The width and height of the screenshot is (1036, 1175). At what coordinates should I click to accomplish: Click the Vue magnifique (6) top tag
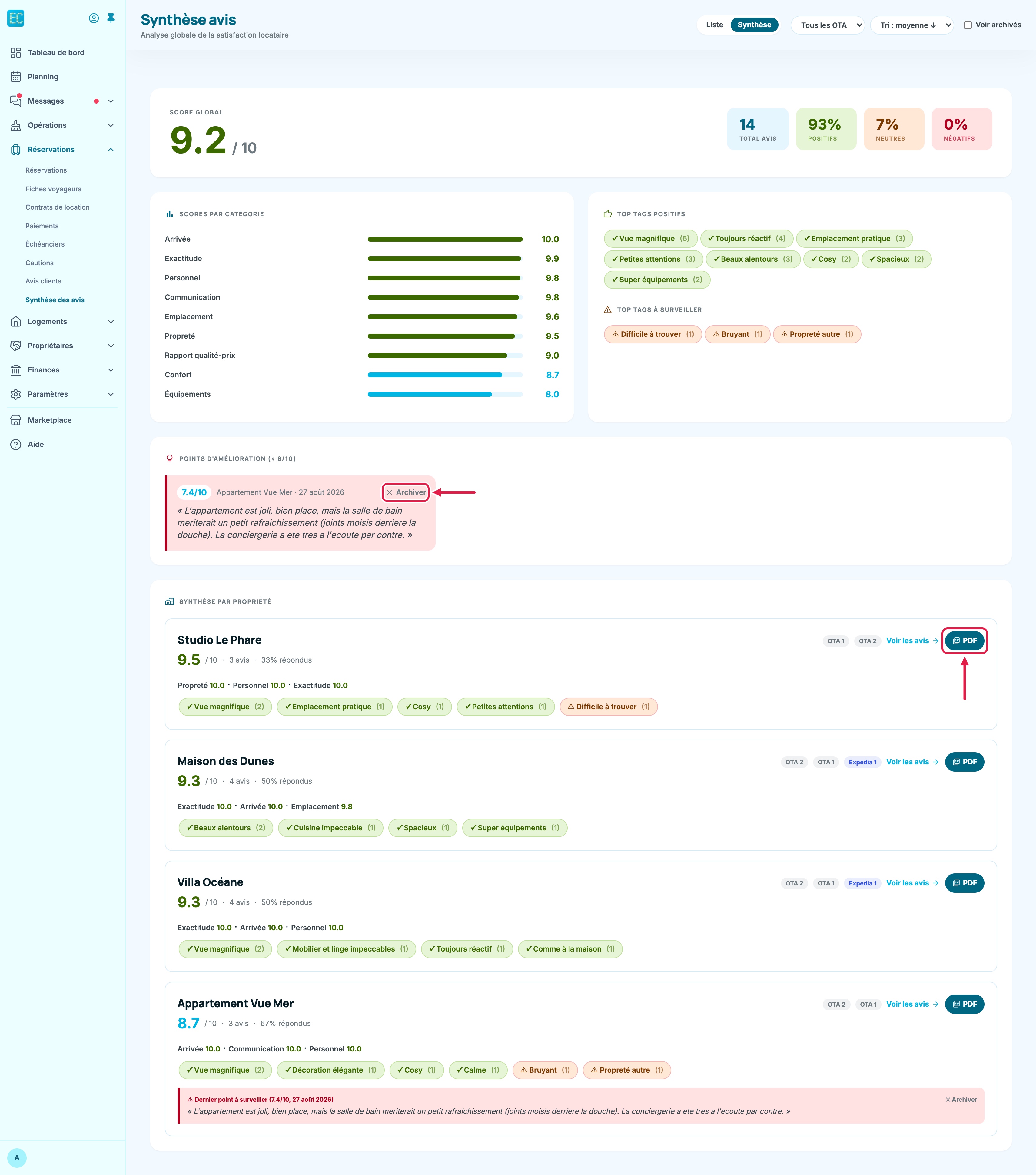650,239
